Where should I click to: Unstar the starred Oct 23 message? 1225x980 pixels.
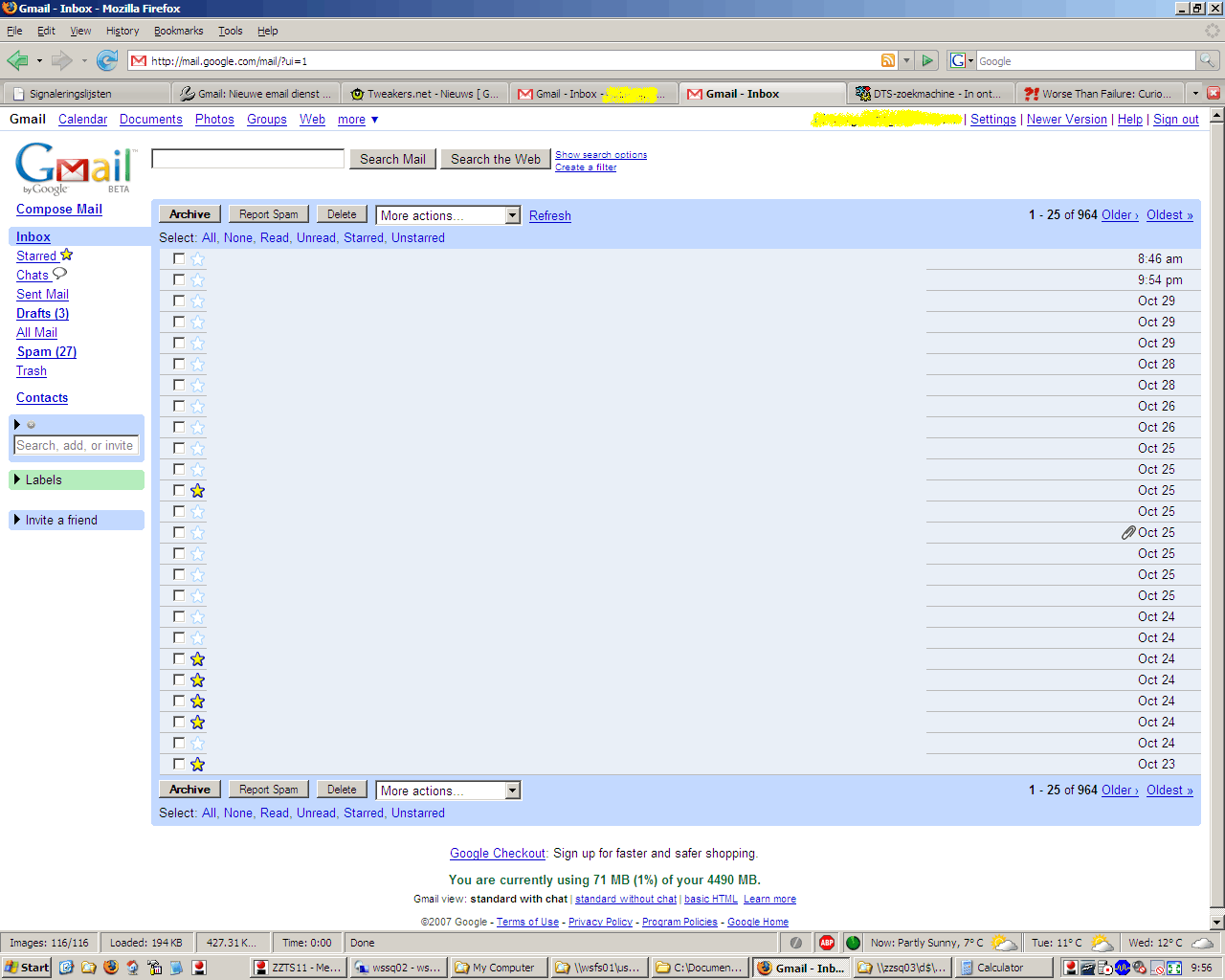click(197, 764)
